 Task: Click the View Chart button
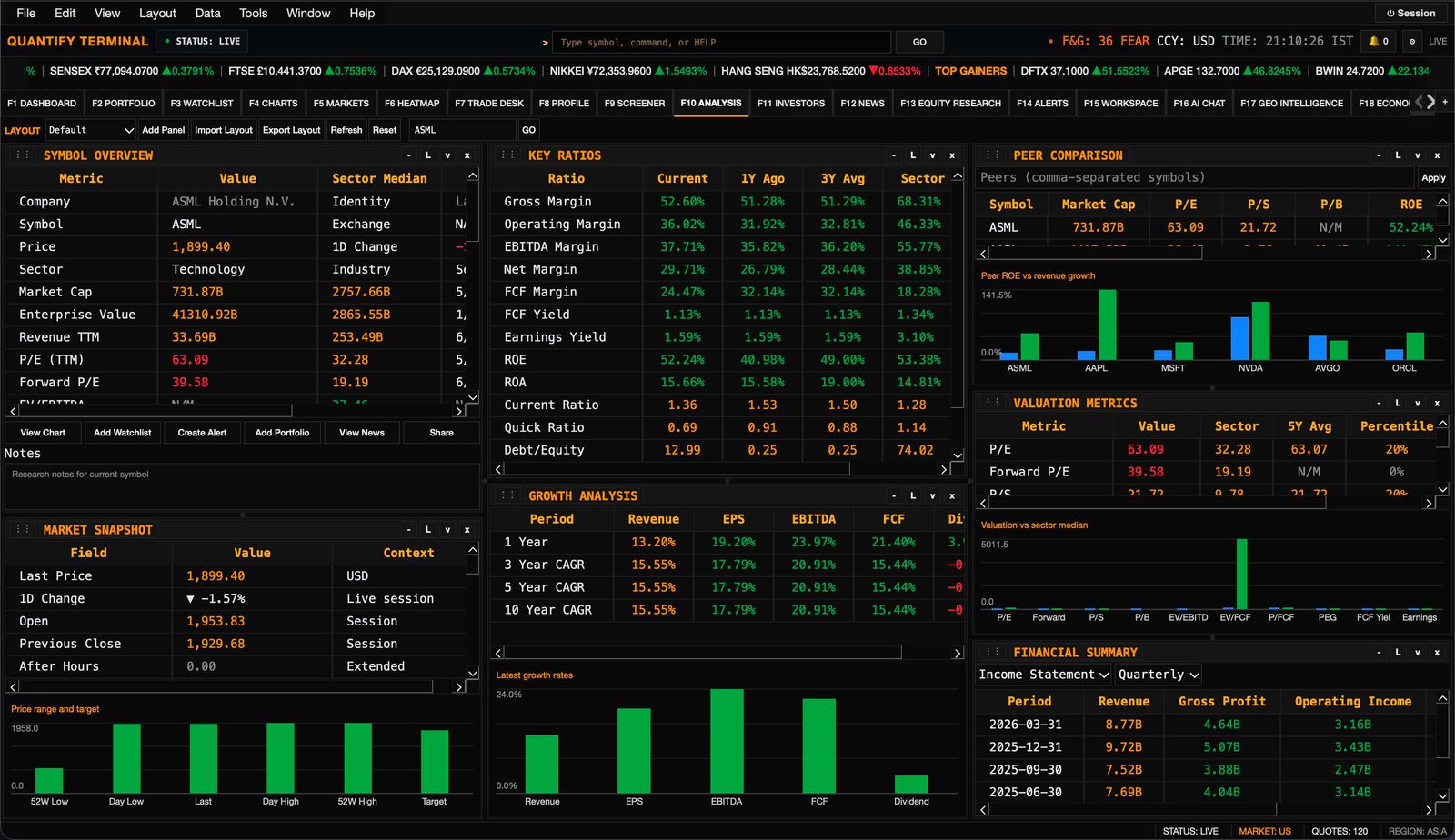pos(43,433)
